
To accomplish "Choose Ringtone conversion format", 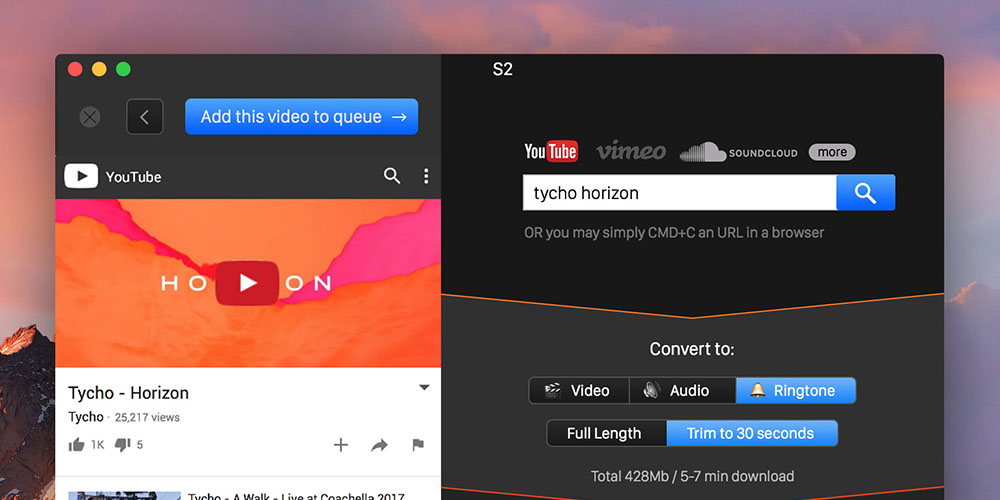I will coord(796,390).
